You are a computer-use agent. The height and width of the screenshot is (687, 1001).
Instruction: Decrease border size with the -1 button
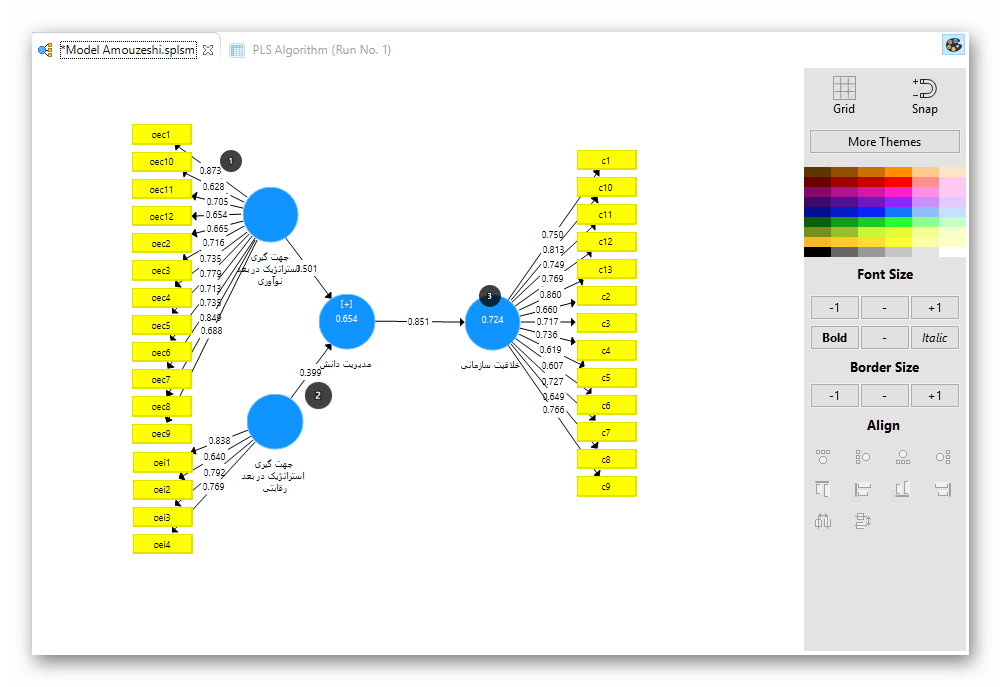[834, 396]
